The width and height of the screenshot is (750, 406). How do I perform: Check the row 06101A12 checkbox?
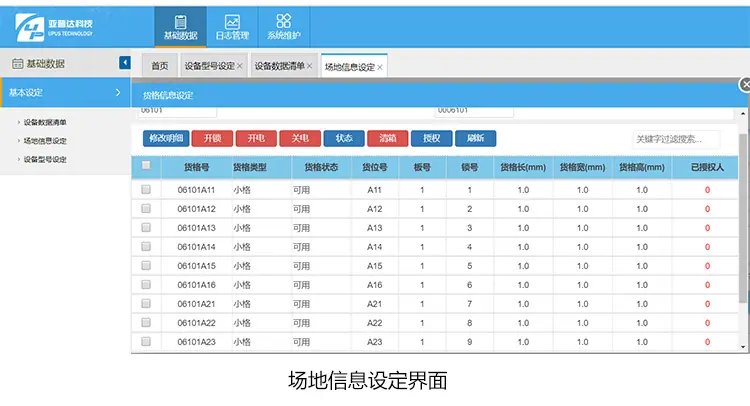(x=146, y=208)
